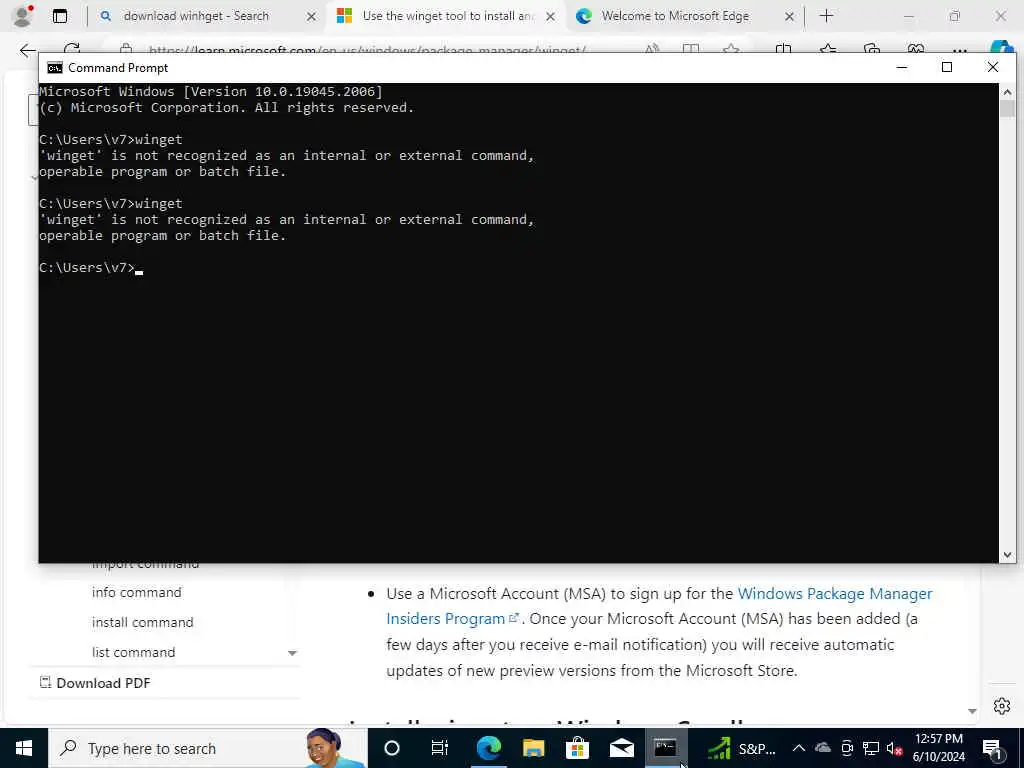This screenshot has width=1024, height=768.
Task: Open the Edge profile avatar
Action: click(22, 16)
